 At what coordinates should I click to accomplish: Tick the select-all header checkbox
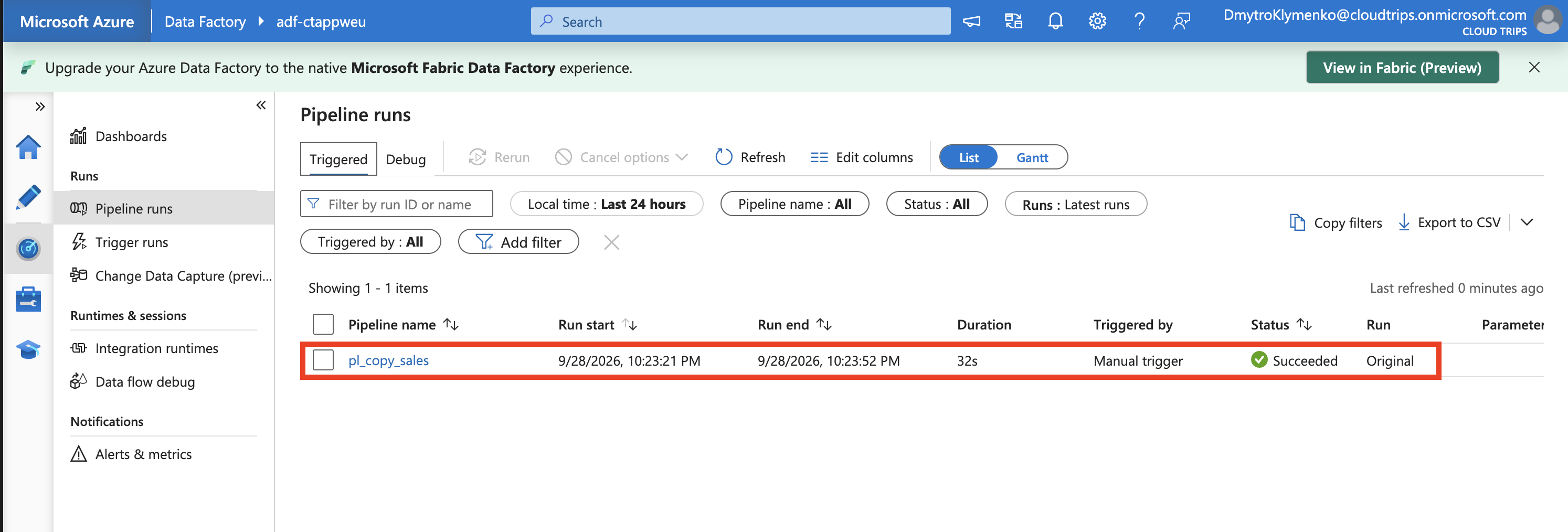323,324
